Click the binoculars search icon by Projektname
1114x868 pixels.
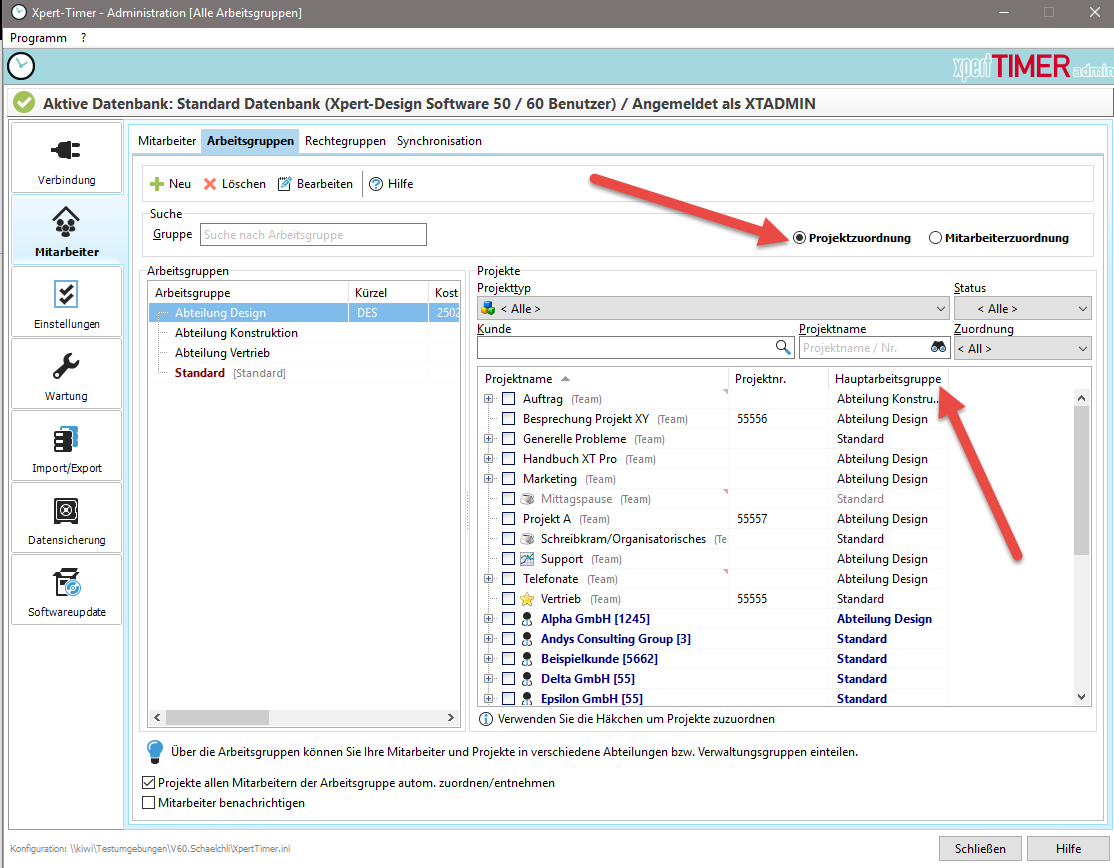point(937,347)
